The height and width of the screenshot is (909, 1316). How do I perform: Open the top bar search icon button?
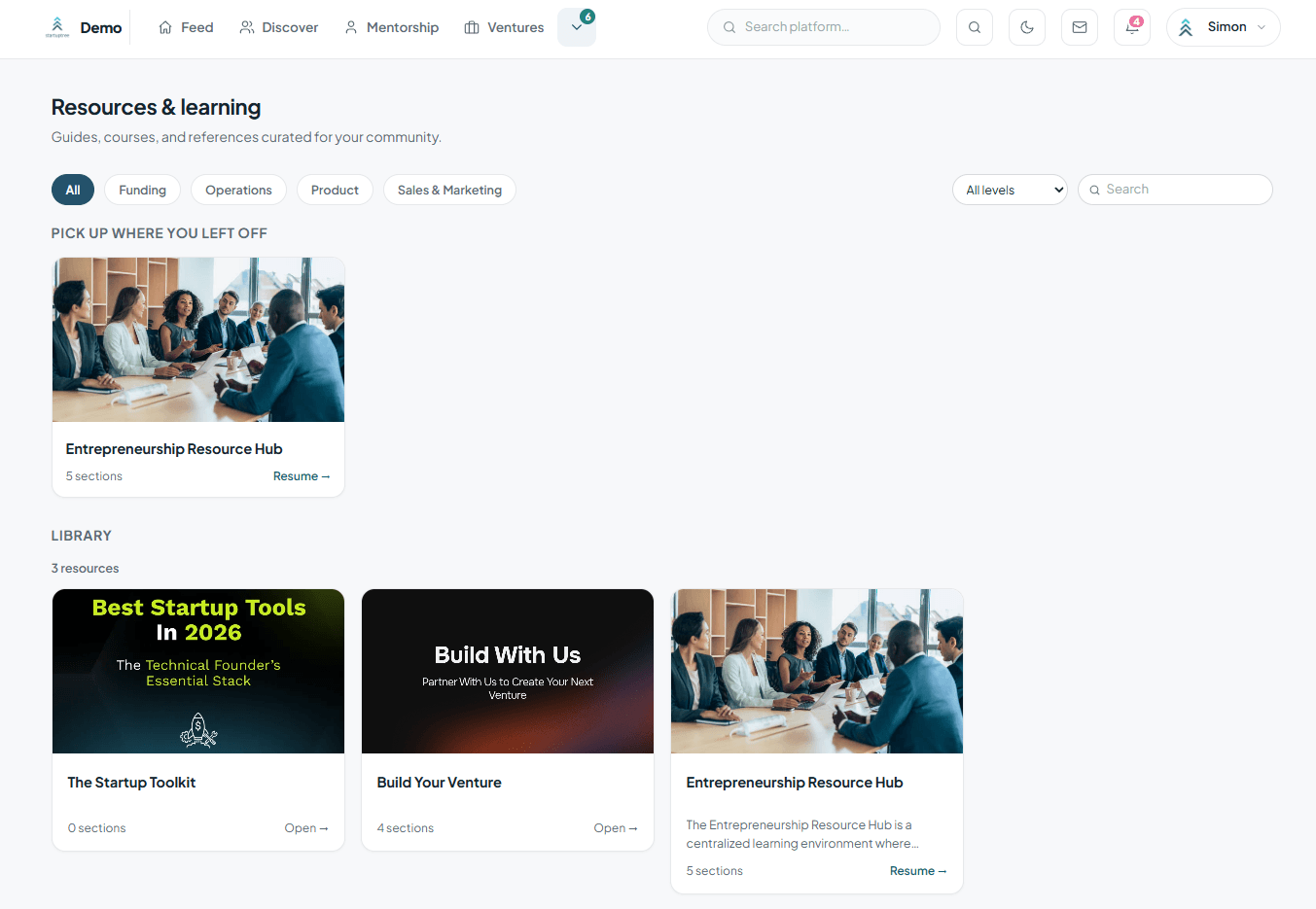[x=975, y=27]
